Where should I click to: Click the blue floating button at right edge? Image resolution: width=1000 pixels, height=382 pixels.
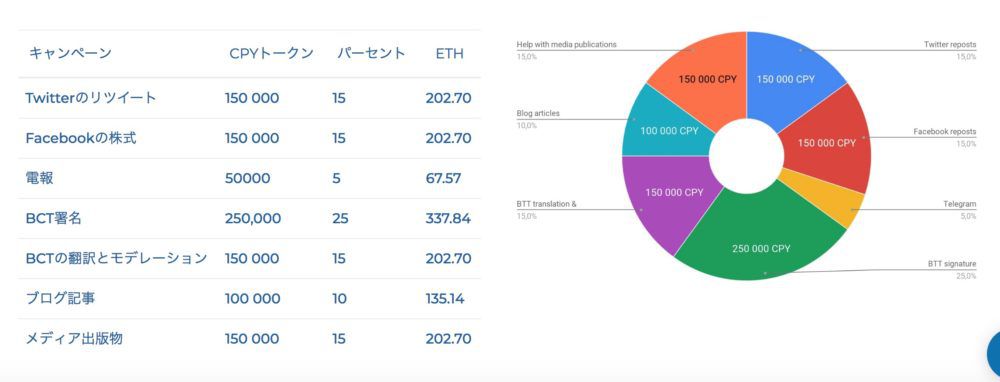click(994, 353)
